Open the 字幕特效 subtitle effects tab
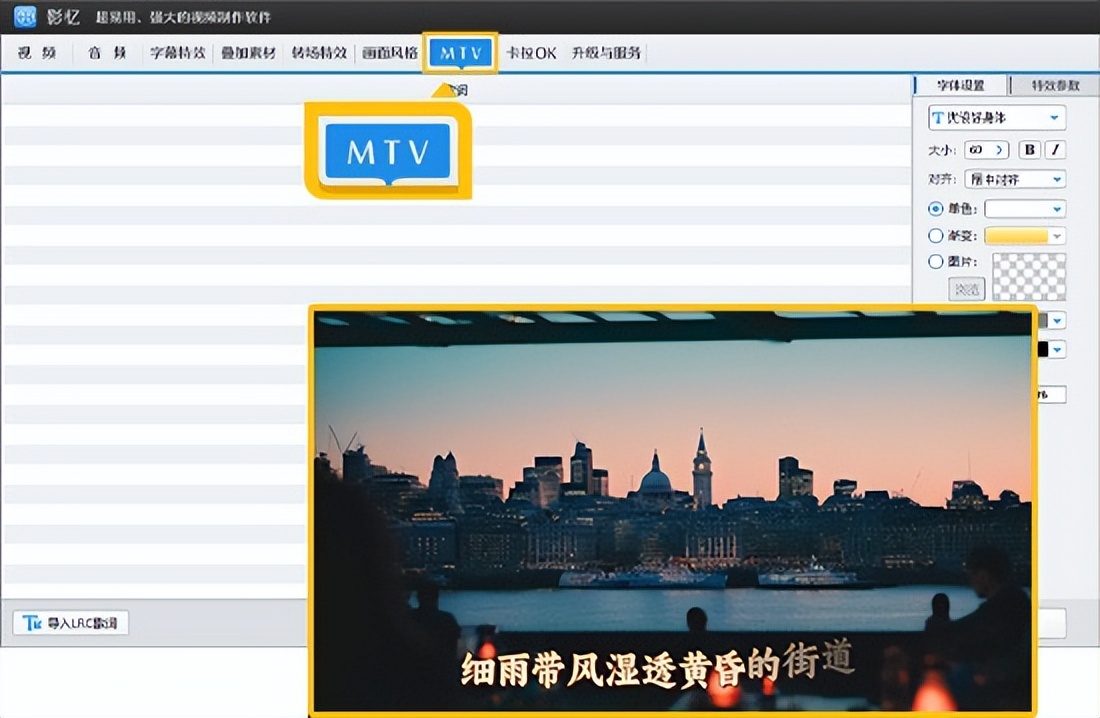 click(x=177, y=53)
